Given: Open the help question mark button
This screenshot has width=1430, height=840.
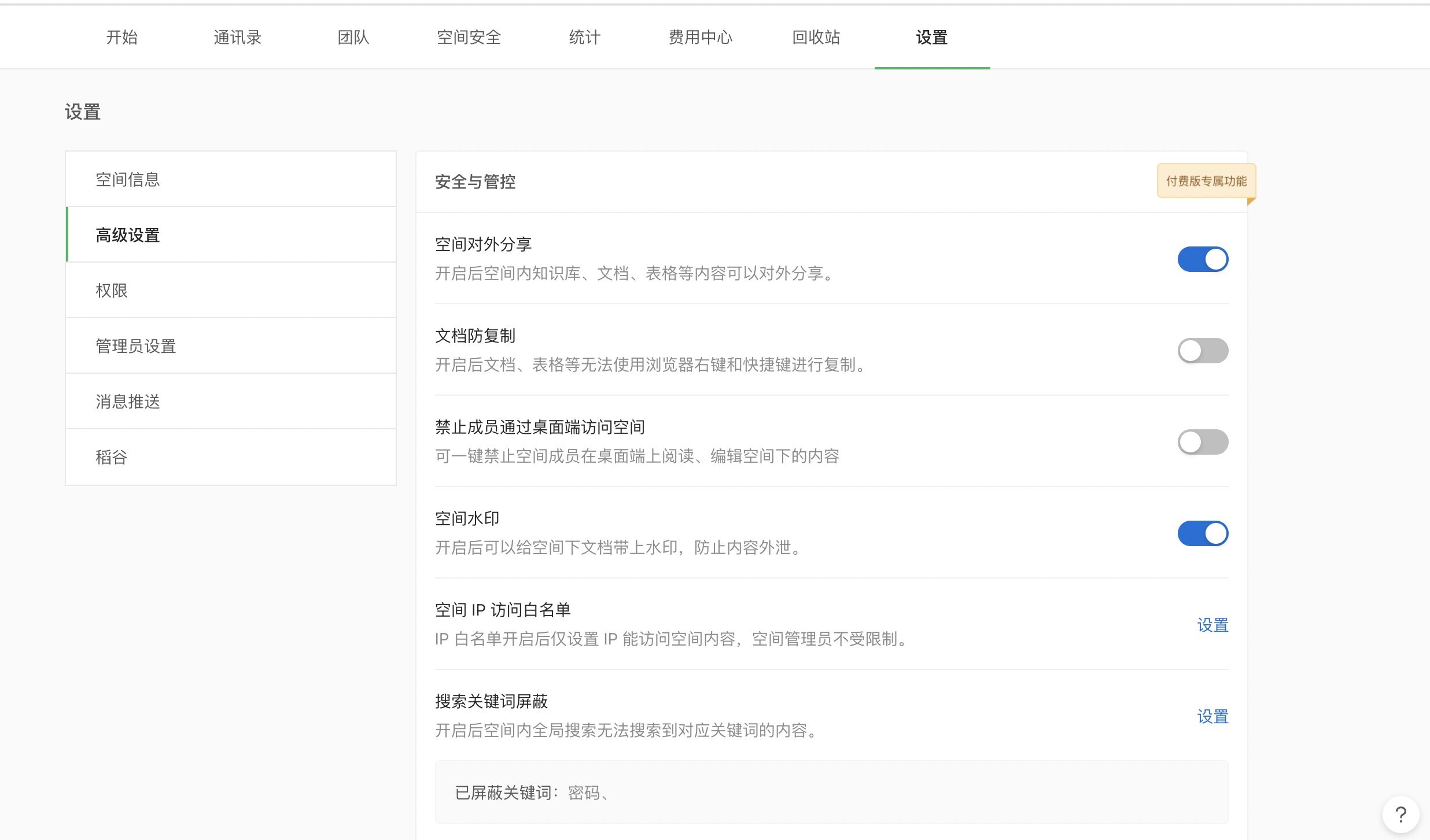Looking at the screenshot, I should coord(1400,815).
